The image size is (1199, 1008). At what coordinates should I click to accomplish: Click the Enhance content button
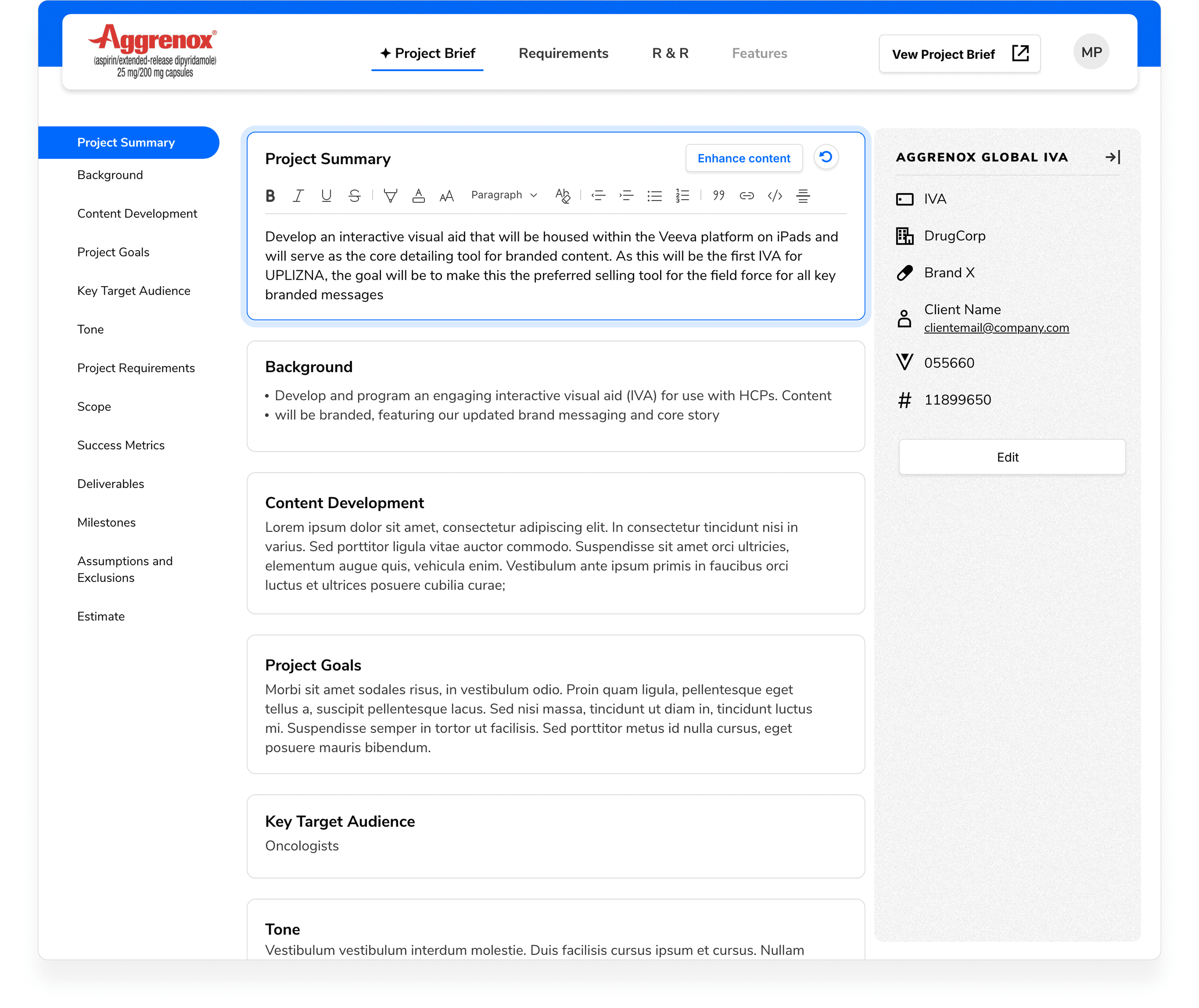pos(744,158)
